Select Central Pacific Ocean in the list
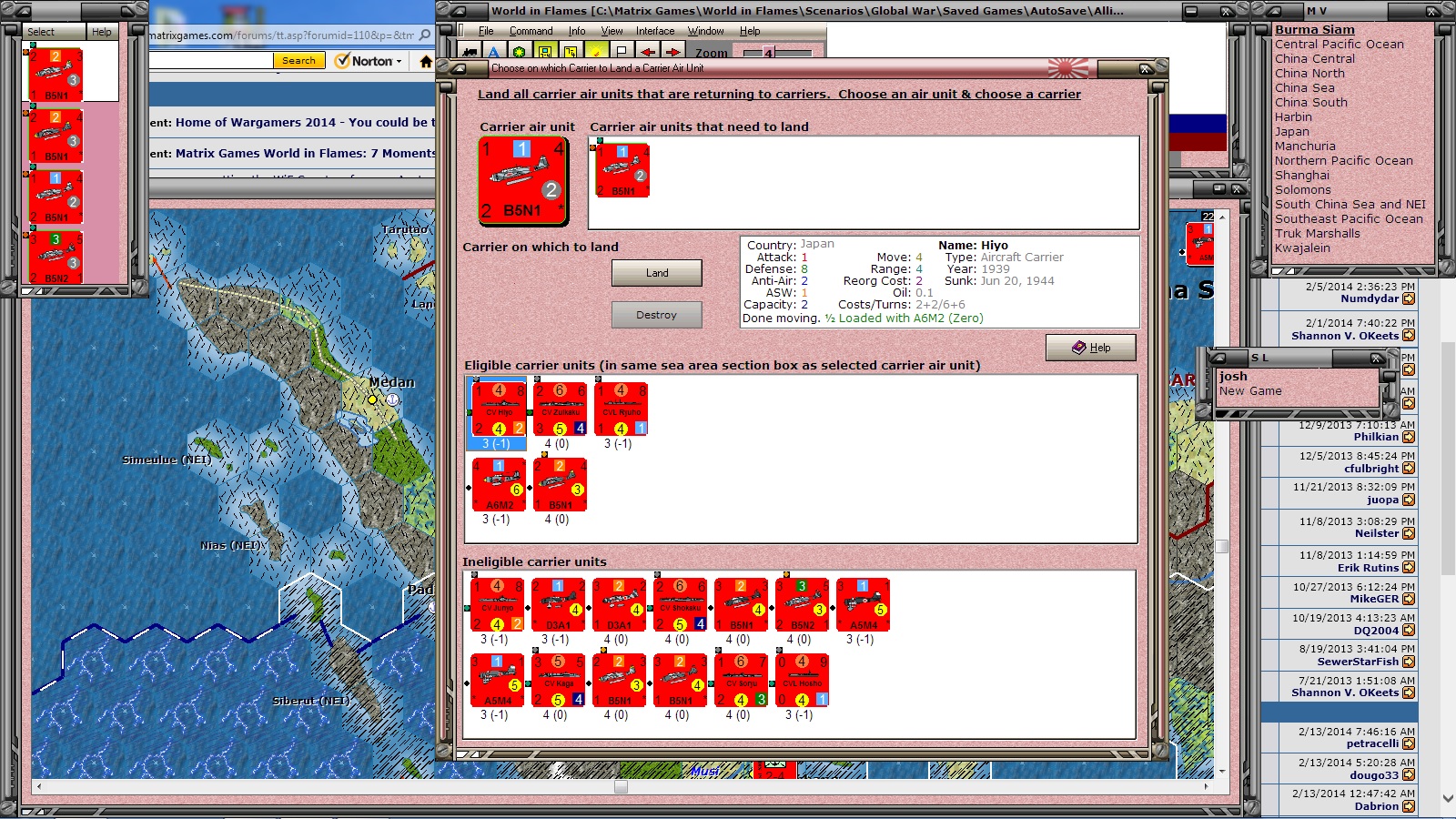The width and height of the screenshot is (1456, 819). pyautogui.click(x=1339, y=45)
